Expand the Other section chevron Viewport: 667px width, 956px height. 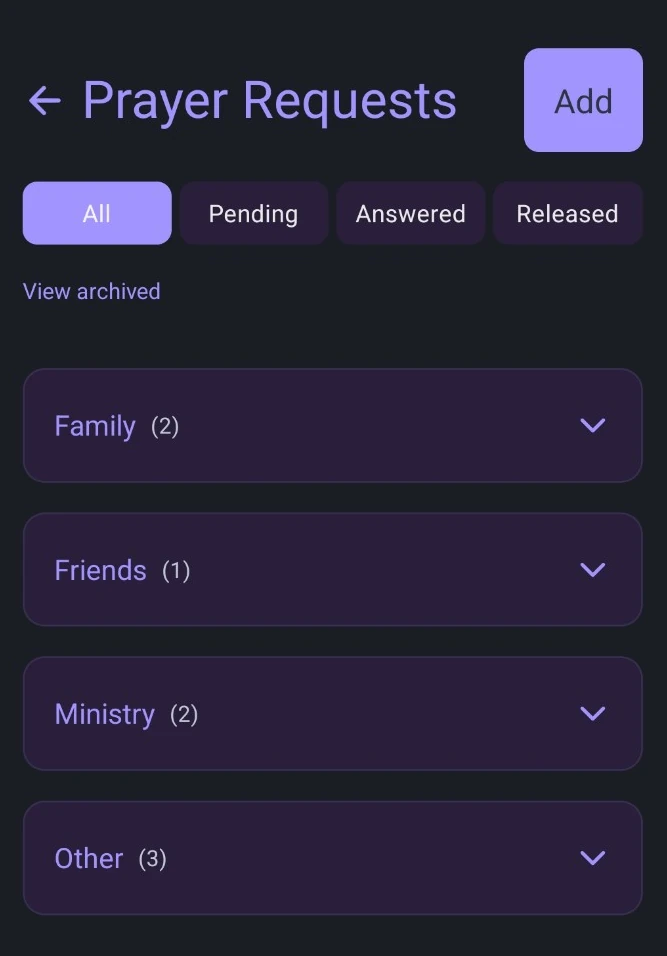click(593, 858)
